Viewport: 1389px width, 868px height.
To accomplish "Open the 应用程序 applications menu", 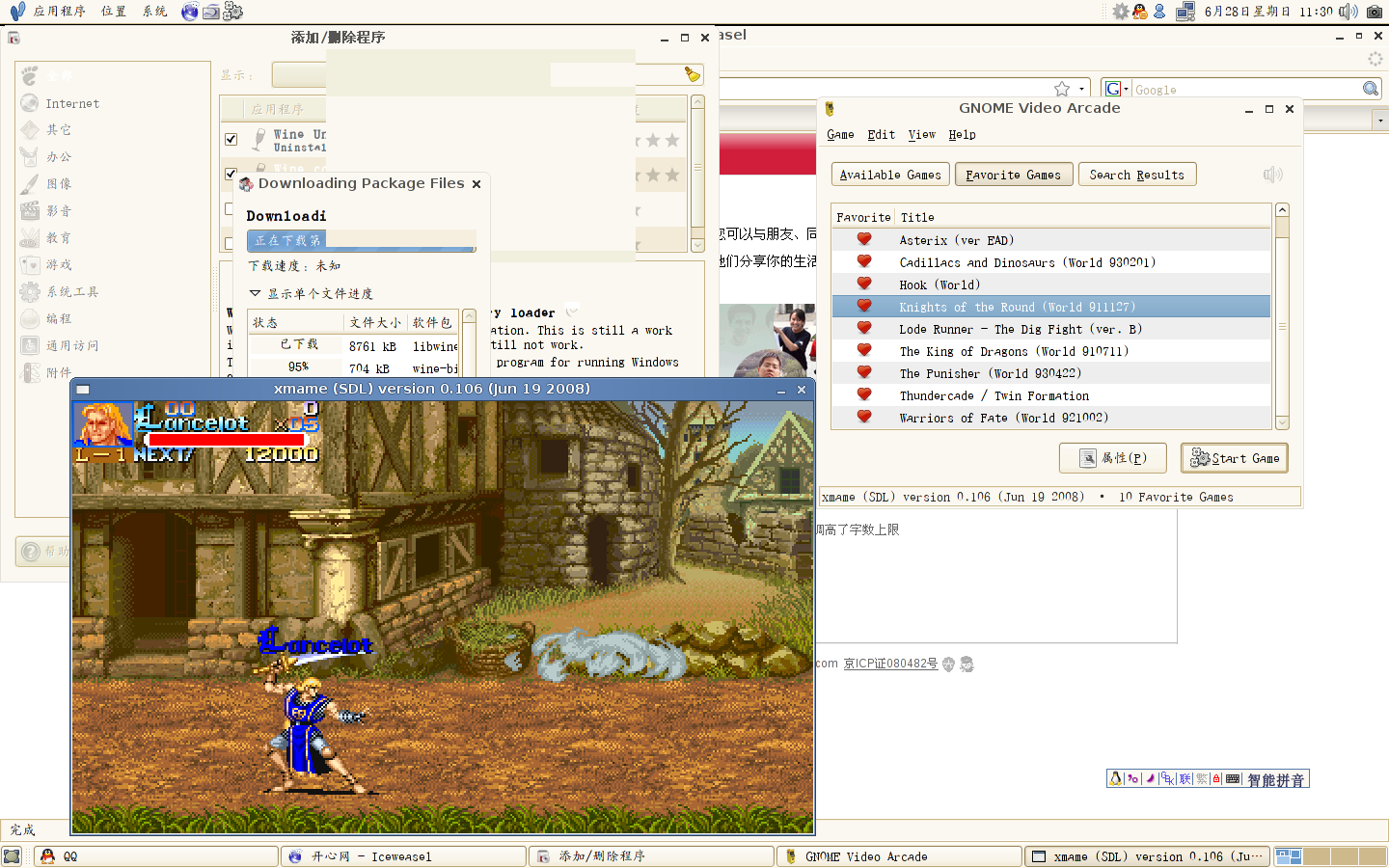I will pyautogui.click(x=60, y=12).
